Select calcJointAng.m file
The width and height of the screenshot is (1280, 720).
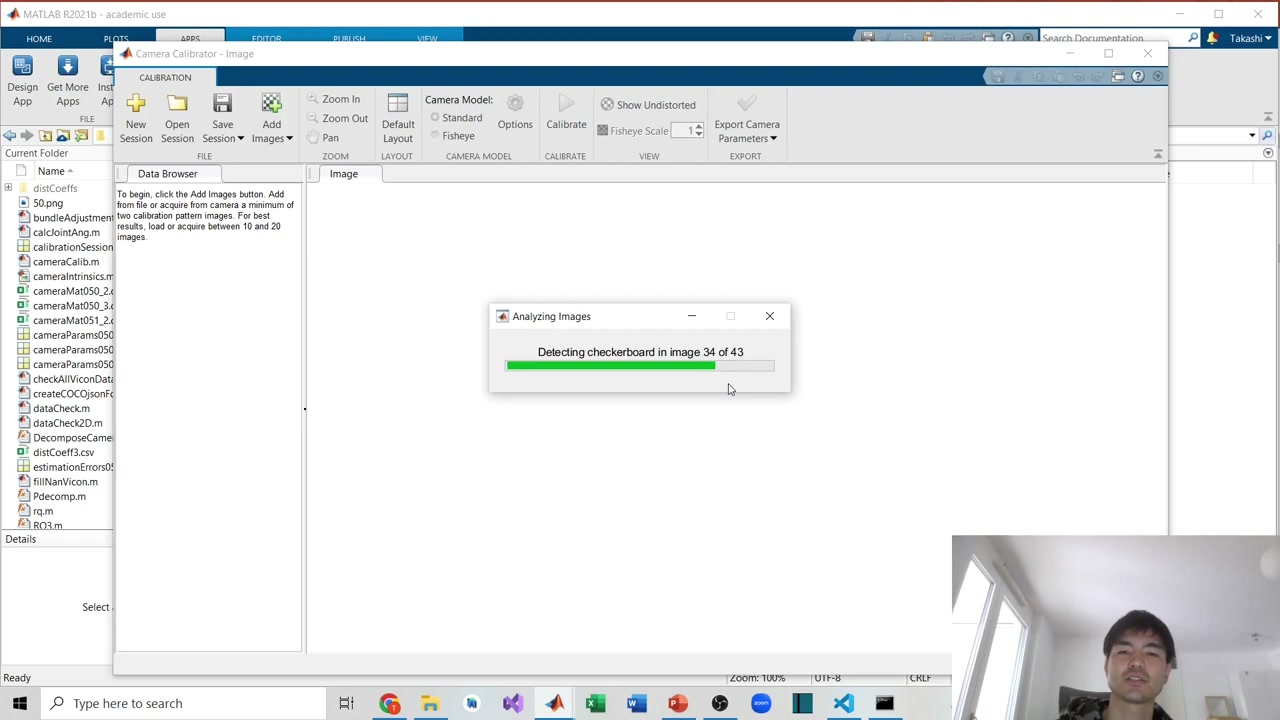[x=66, y=232]
